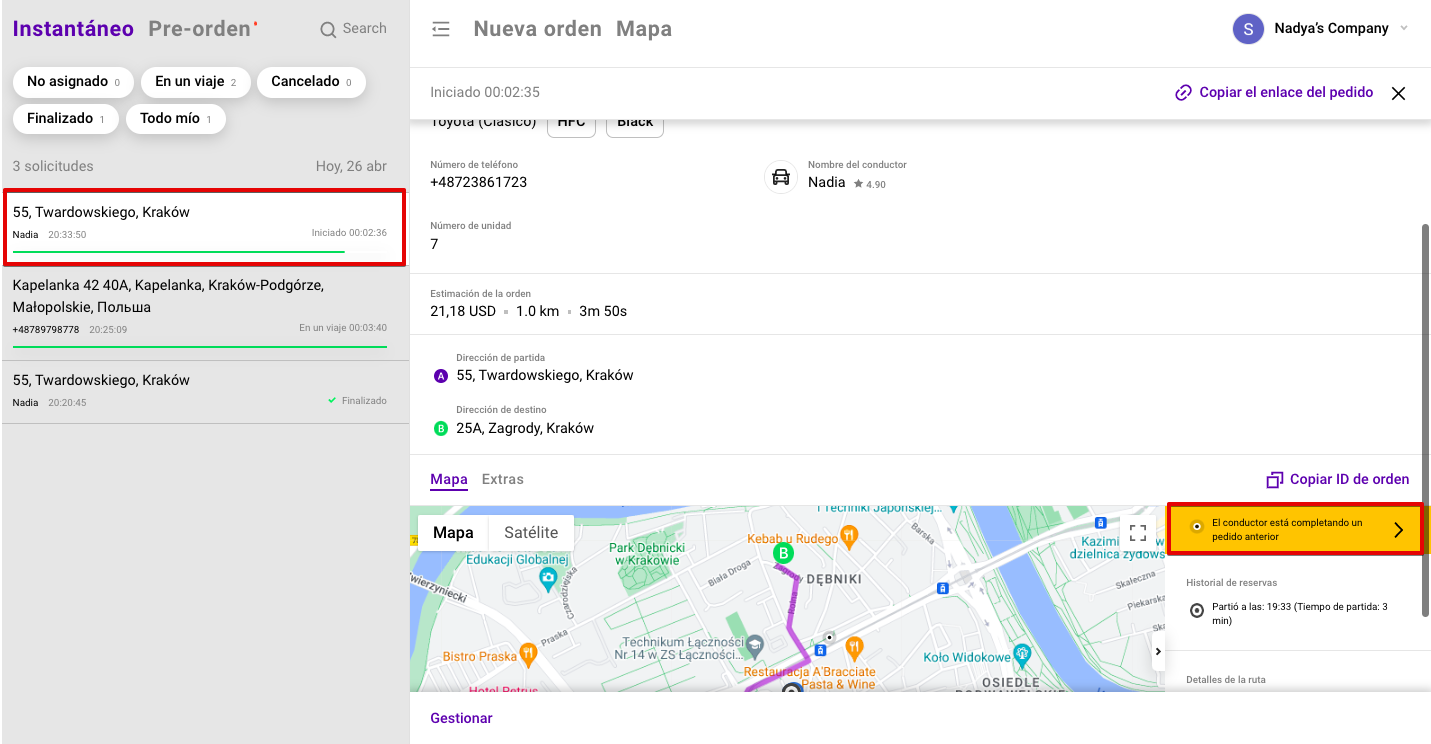Filter orders by Finalizado

(66, 118)
